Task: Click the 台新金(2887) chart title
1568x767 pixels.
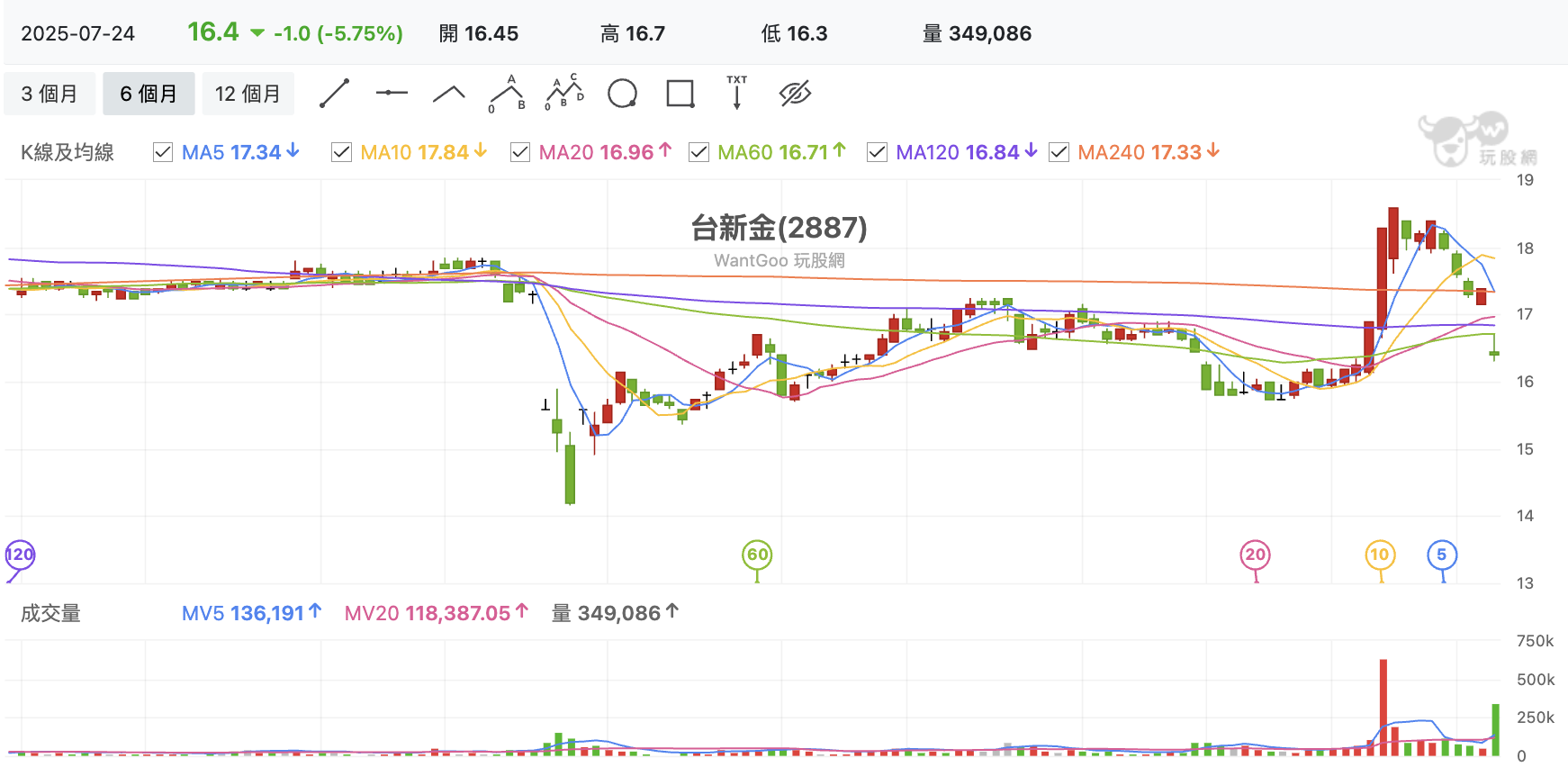Action: point(779,227)
